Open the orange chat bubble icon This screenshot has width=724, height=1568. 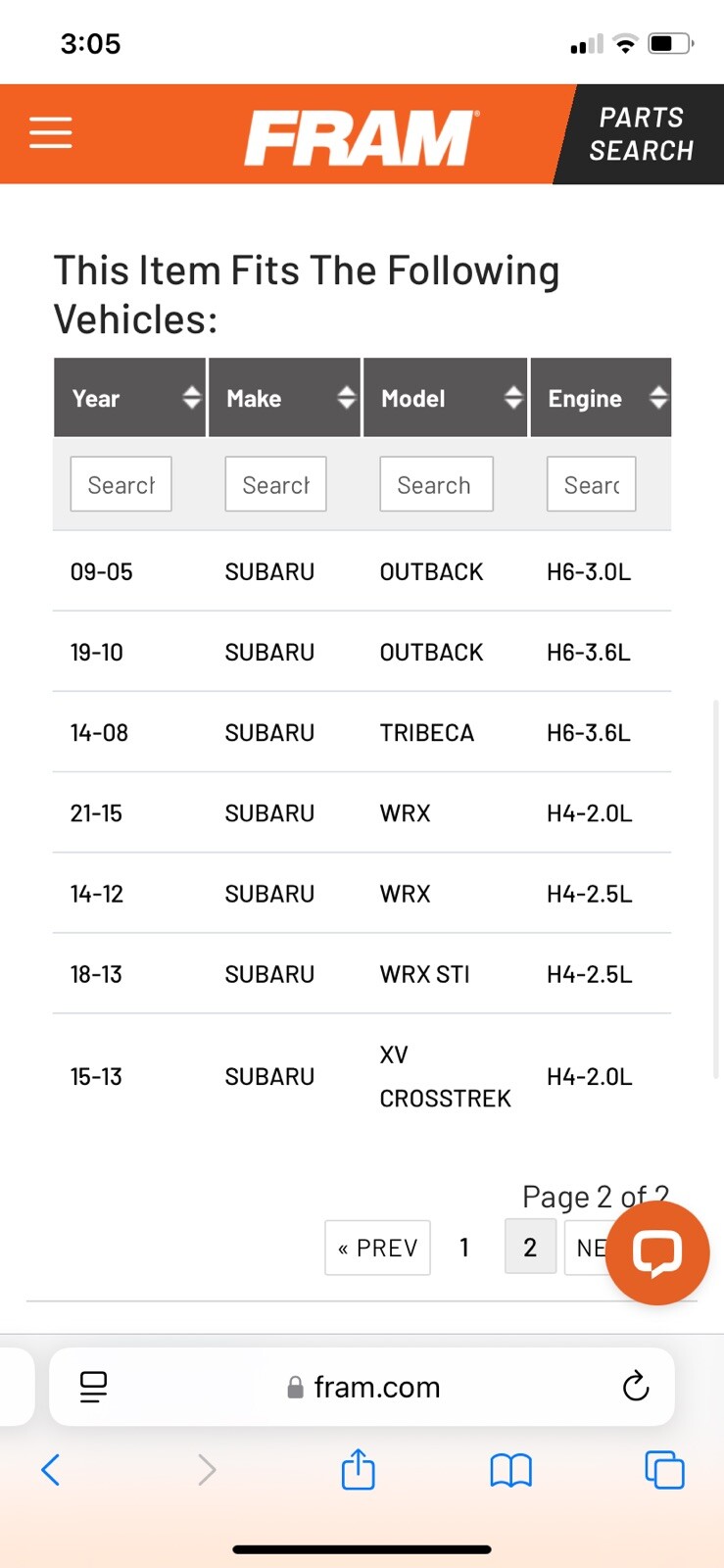point(657,1253)
